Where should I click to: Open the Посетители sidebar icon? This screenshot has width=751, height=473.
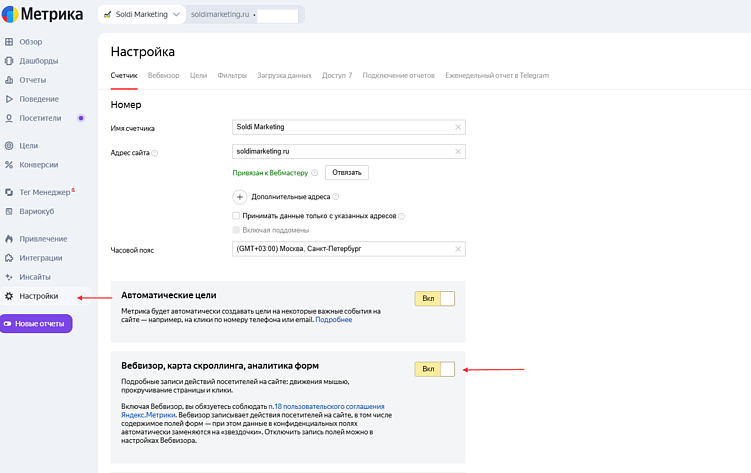pos(9,118)
